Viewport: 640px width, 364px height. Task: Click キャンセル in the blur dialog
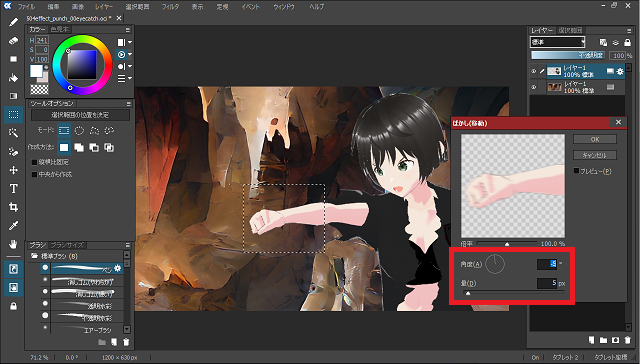[x=595, y=155]
